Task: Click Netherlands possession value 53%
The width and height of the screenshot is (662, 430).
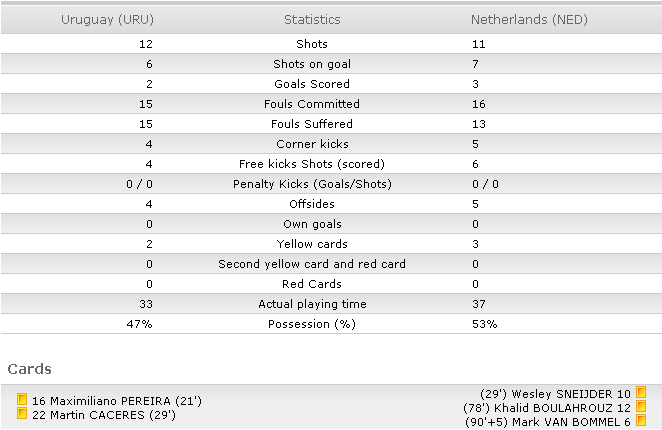Action: (485, 324)
